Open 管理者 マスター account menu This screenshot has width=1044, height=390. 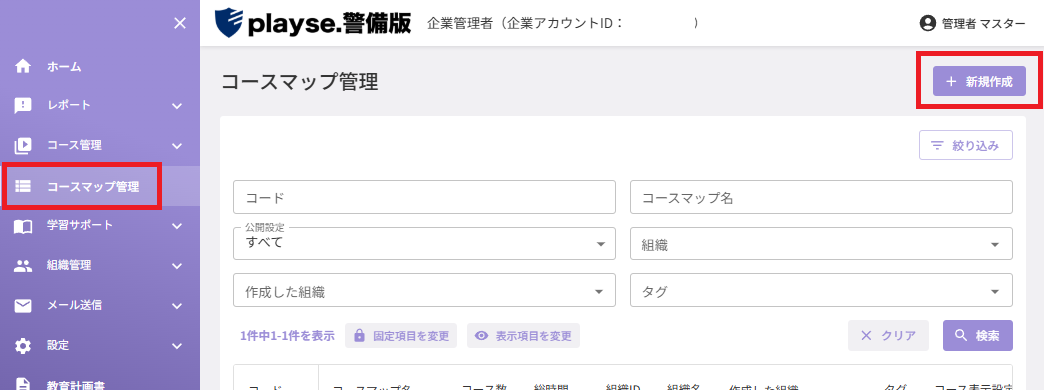[x=972, y=23]
